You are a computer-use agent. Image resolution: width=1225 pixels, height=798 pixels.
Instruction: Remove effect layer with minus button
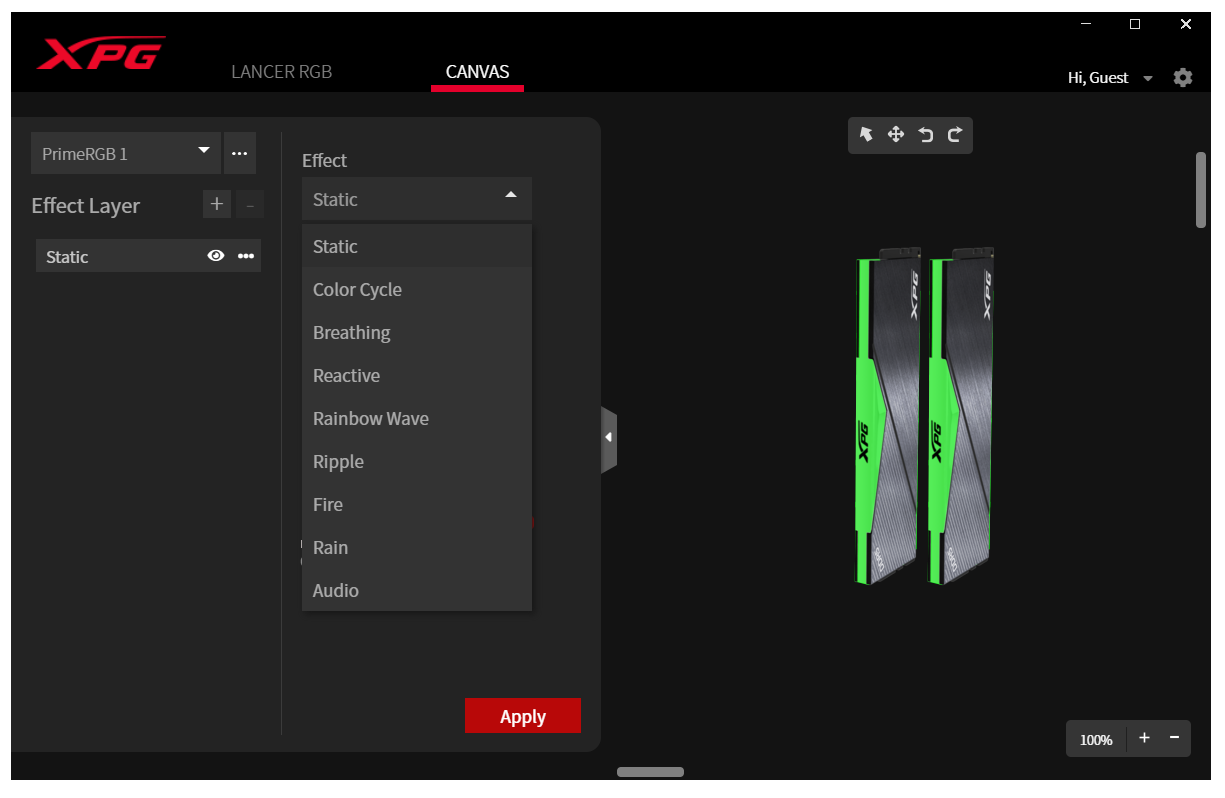point(250,204)
